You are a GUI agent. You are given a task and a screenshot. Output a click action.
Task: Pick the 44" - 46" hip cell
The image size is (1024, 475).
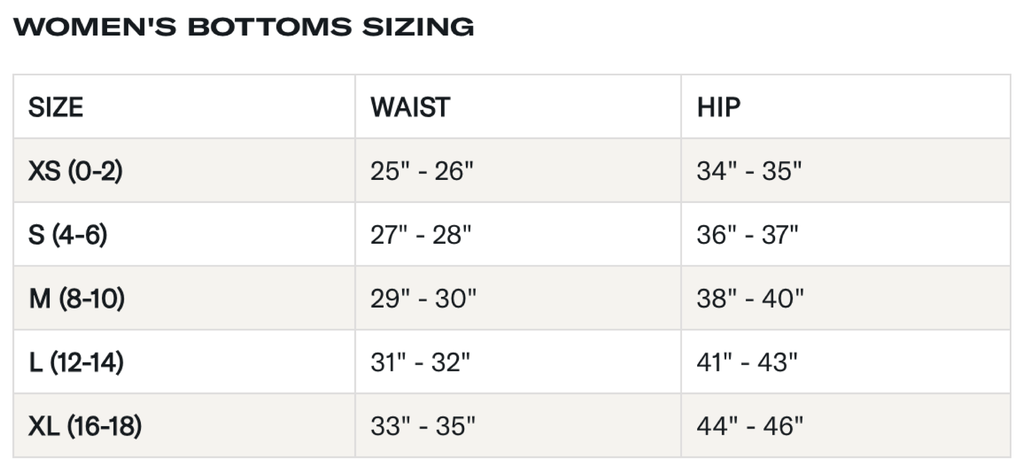pos(751,427)
